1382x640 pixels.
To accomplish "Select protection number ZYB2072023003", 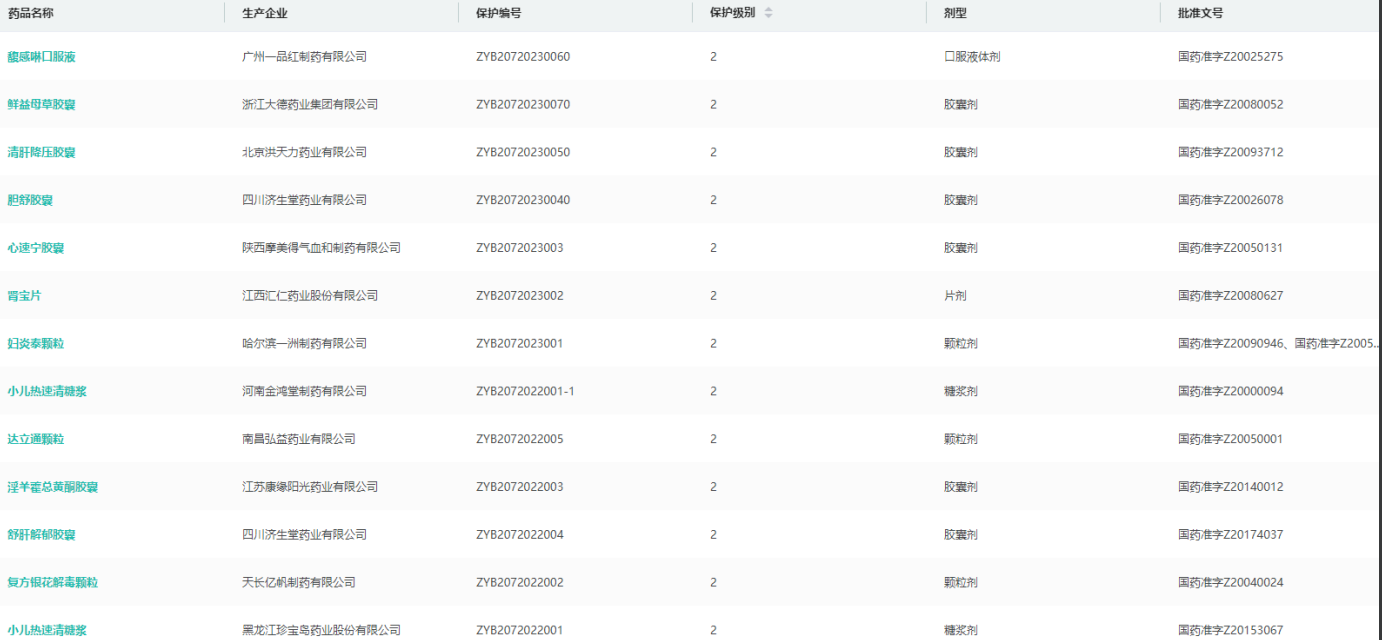I will (x=520, y=248).
